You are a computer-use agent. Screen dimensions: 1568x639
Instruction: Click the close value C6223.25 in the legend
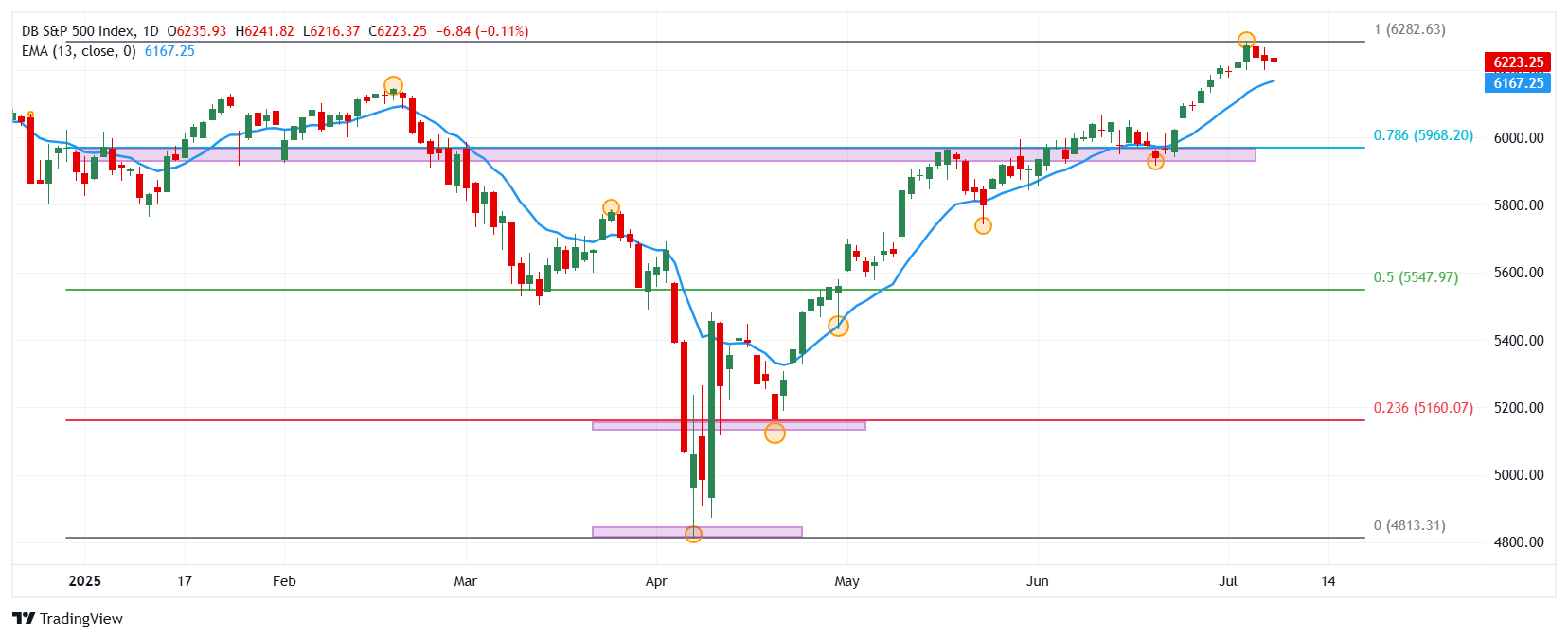tap(398, 31)
